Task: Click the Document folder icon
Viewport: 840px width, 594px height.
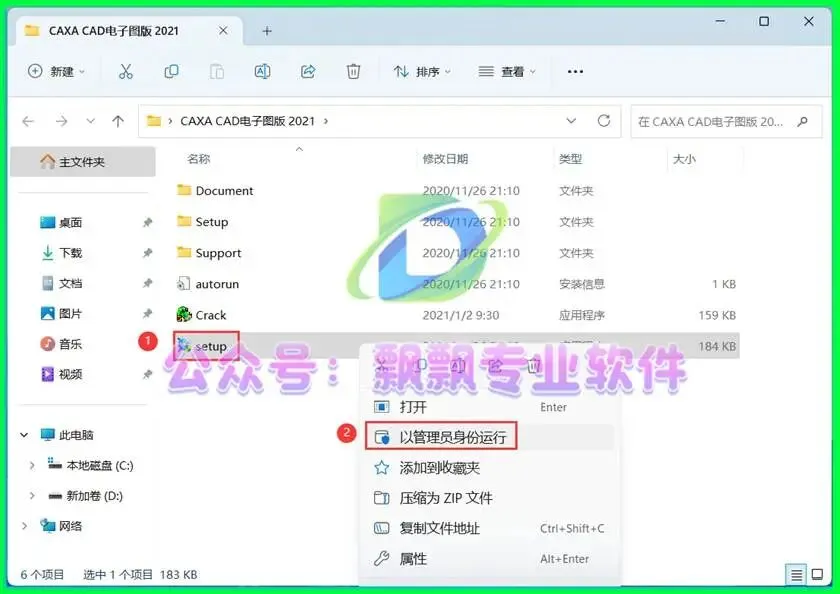Action: [184, 190]
